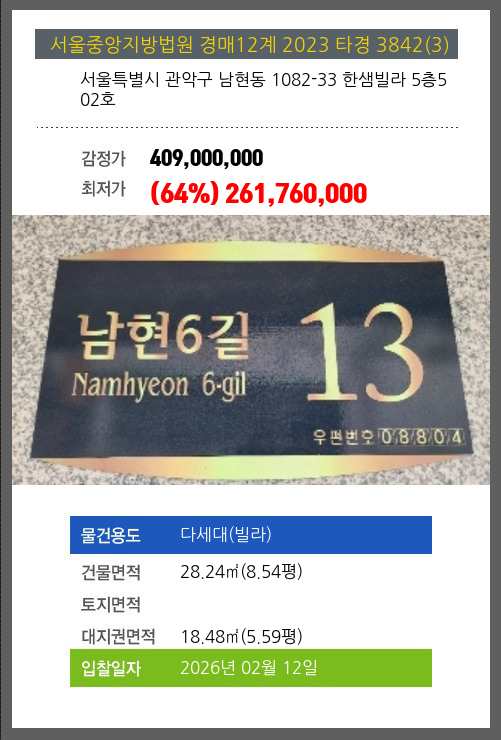501x740 pixels.
Task: Click the 토지면적 label
Action: click(x=111, y=605)
